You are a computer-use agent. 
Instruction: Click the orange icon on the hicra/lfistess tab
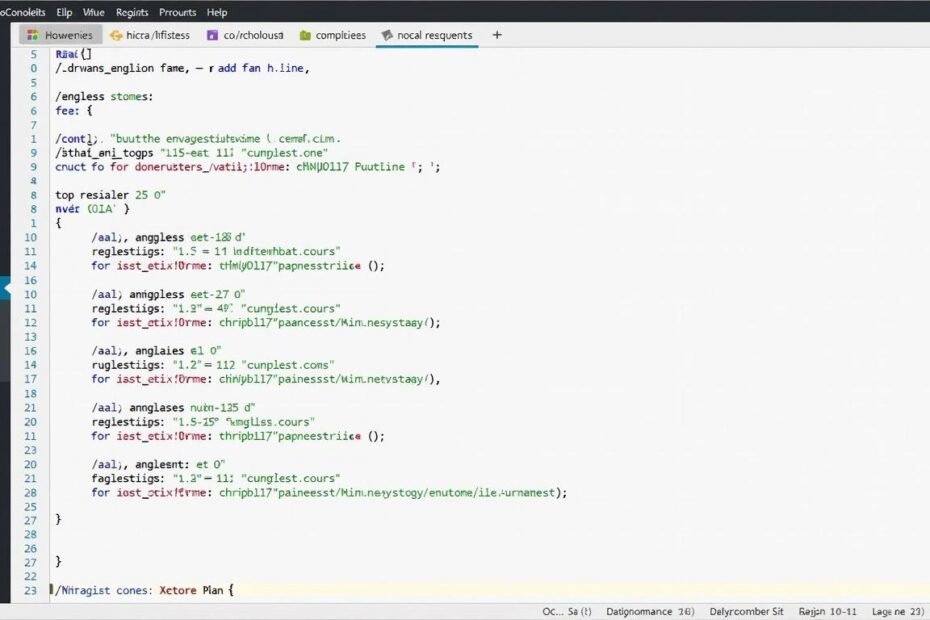pos(116,35)
